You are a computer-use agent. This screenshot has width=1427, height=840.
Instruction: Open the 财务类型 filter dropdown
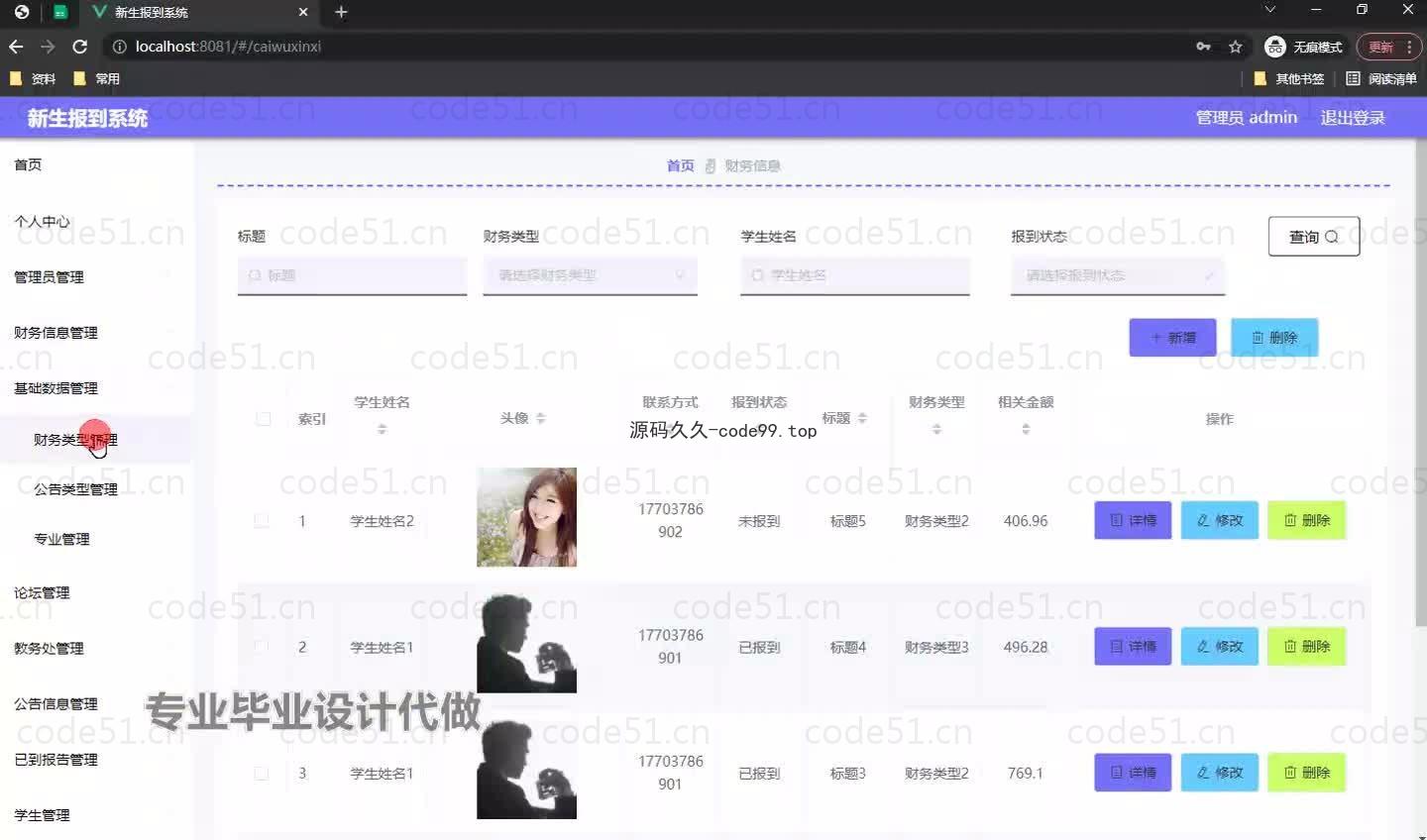pyautogui.click(x=591, y=275)
